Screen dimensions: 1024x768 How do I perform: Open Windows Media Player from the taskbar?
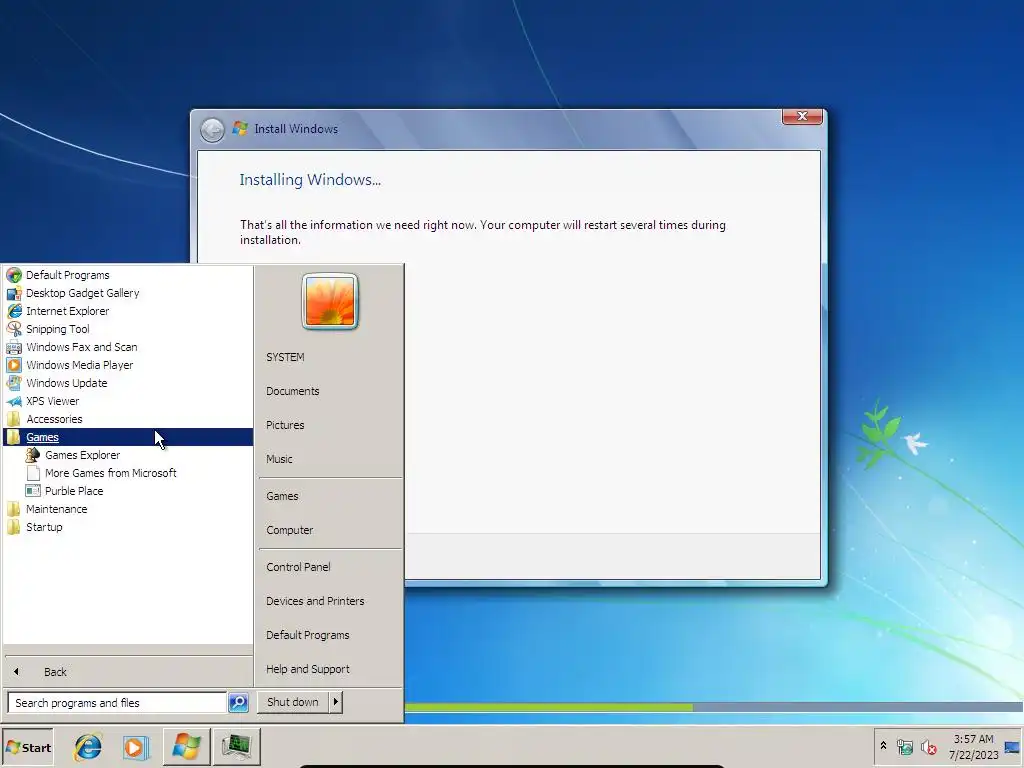(136, 746)
